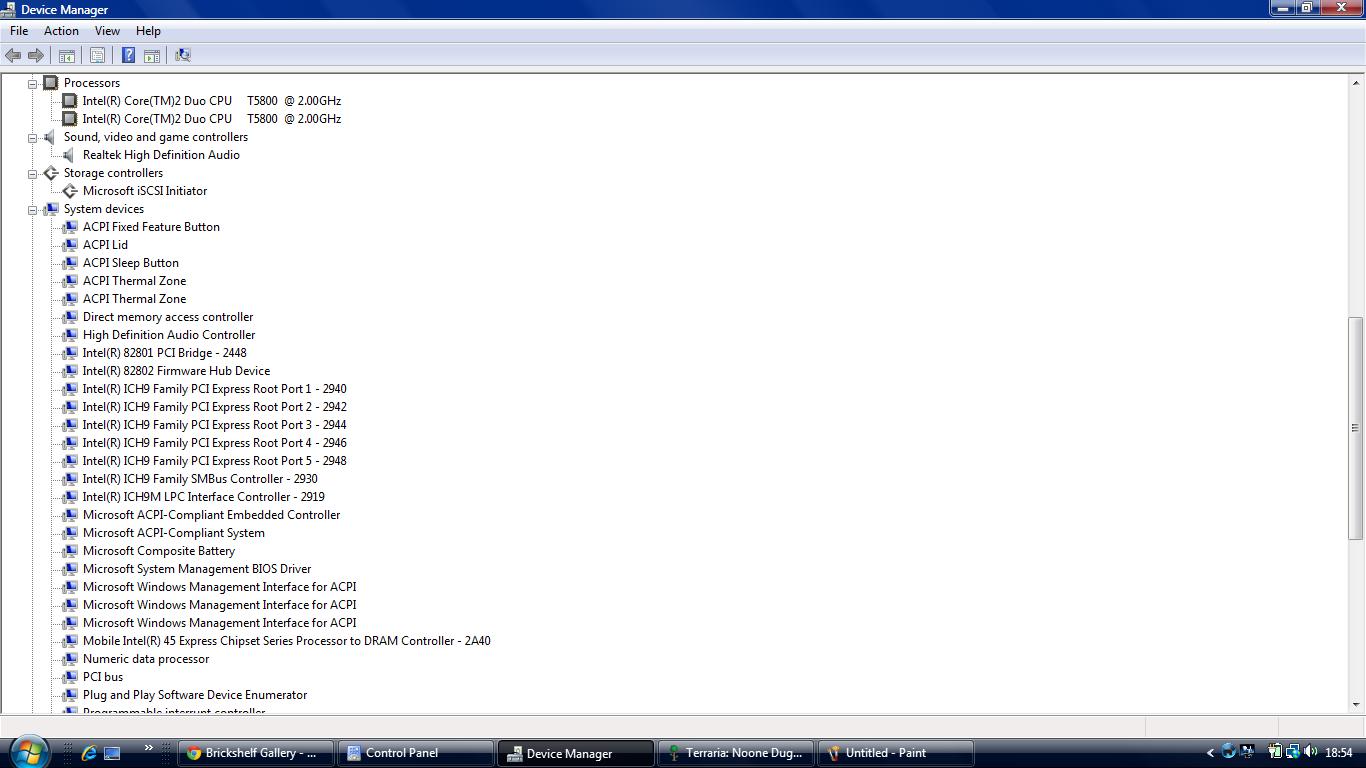Collapse the Storage controllers category

pos(33,174)
